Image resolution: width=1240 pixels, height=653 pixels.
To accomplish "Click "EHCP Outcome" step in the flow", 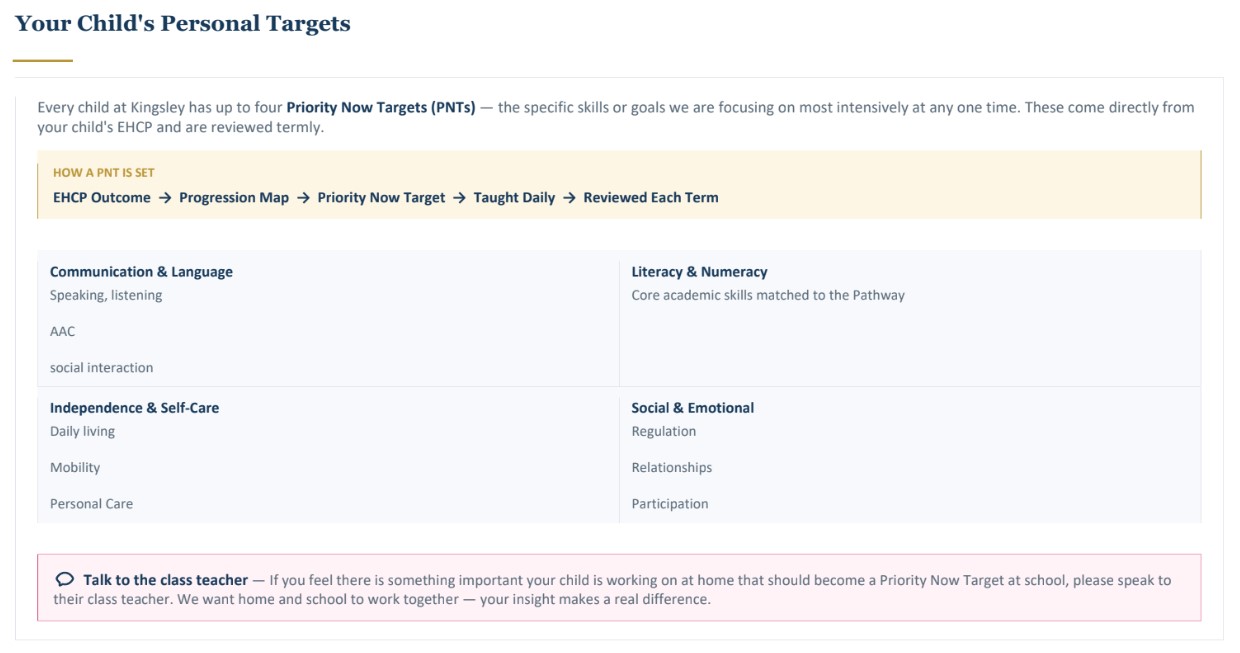I will tap(102, 197).
